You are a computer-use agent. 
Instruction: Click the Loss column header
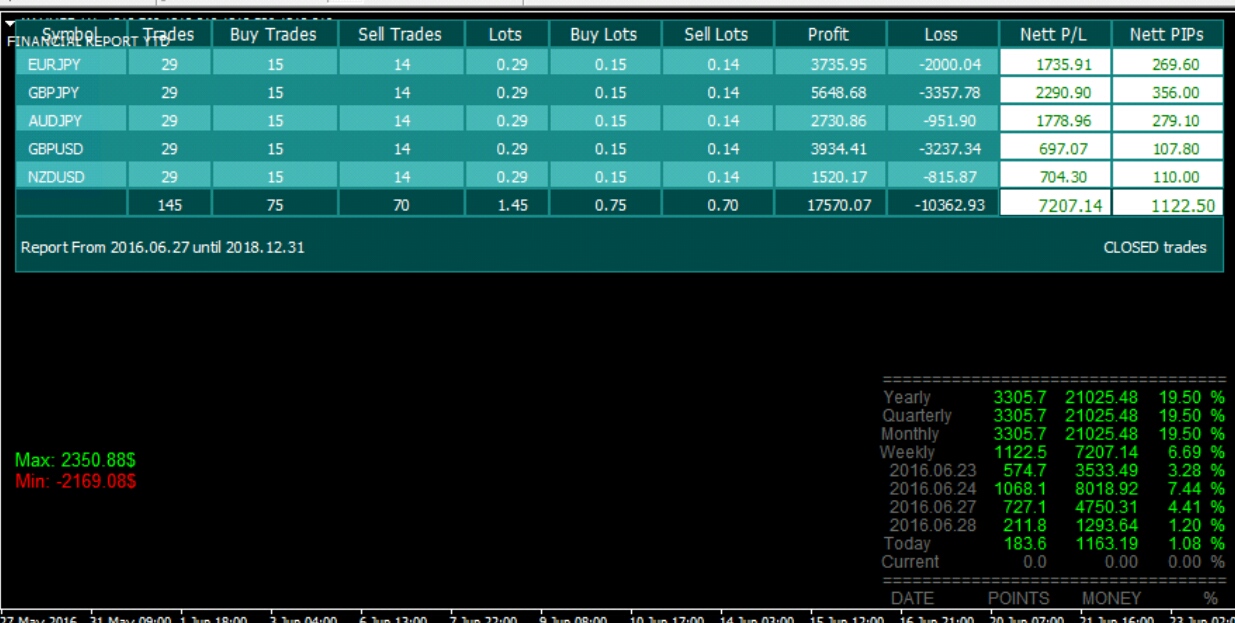941,34
